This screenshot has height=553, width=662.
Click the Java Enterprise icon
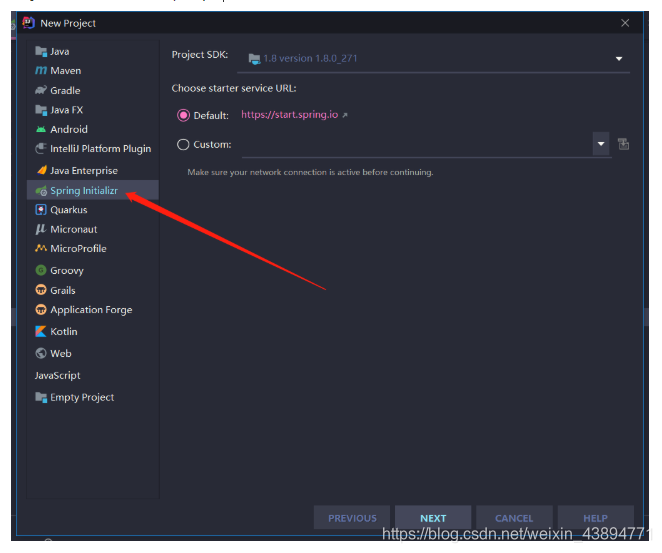point(41,171)
